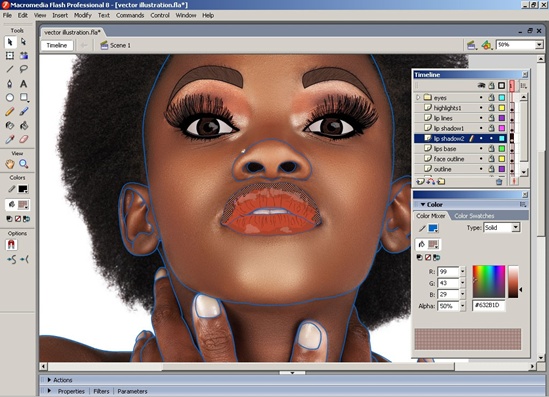The height and width of the screenshot is (397, 549).
Task: Select the Brush tool
Action: [x=23, y=111]
